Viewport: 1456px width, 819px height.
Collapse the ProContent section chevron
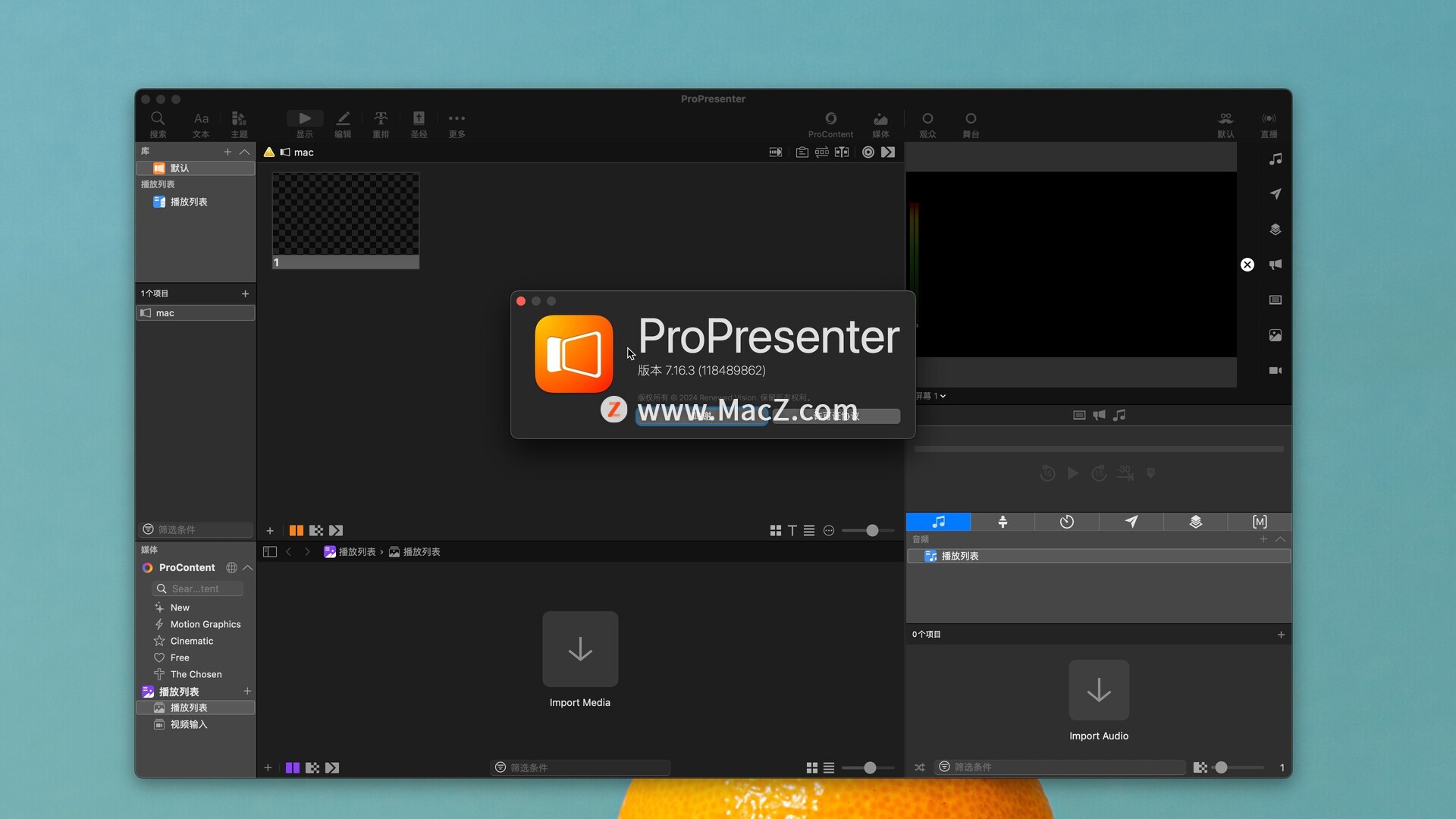pyautogui.click(x=248, y=568)
